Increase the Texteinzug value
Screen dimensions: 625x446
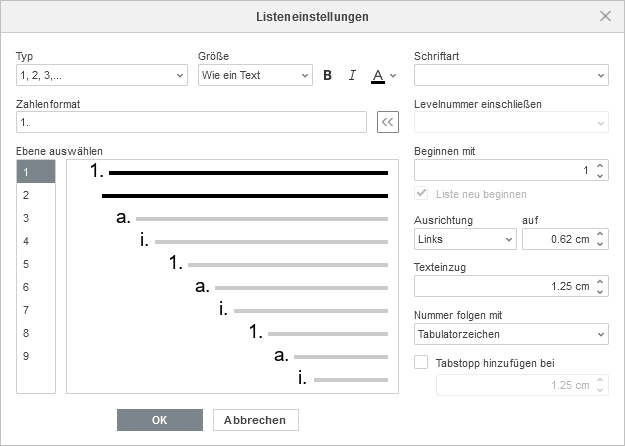click(600, 281)
